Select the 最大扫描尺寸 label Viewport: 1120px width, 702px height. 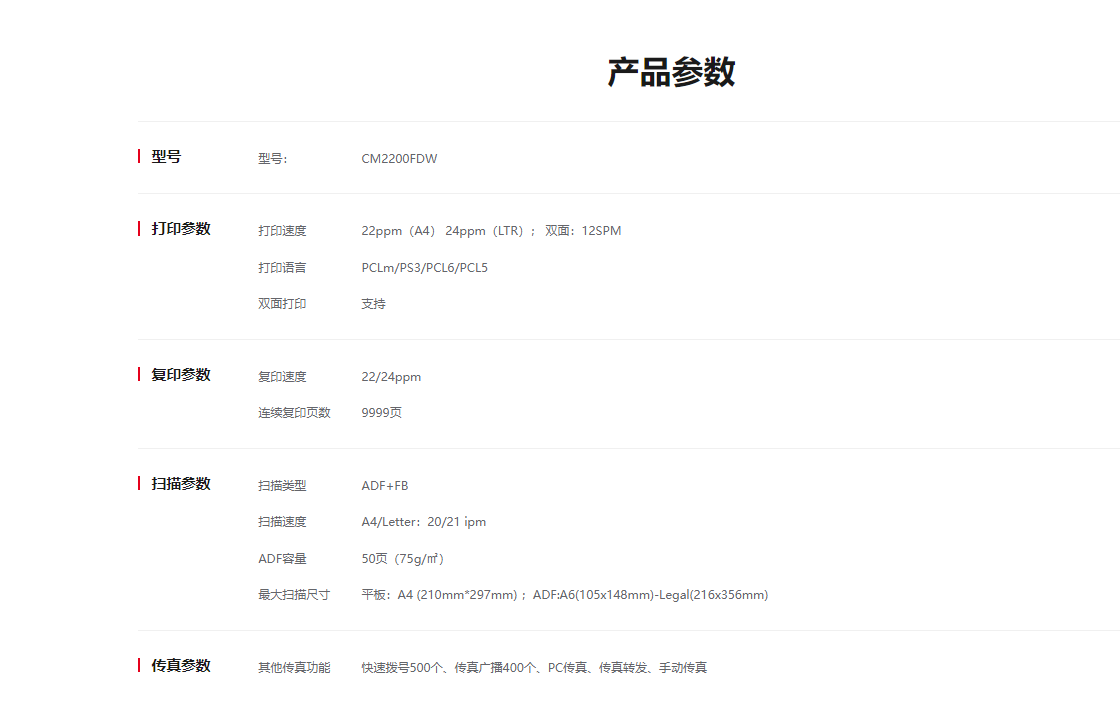pos(294,595)
